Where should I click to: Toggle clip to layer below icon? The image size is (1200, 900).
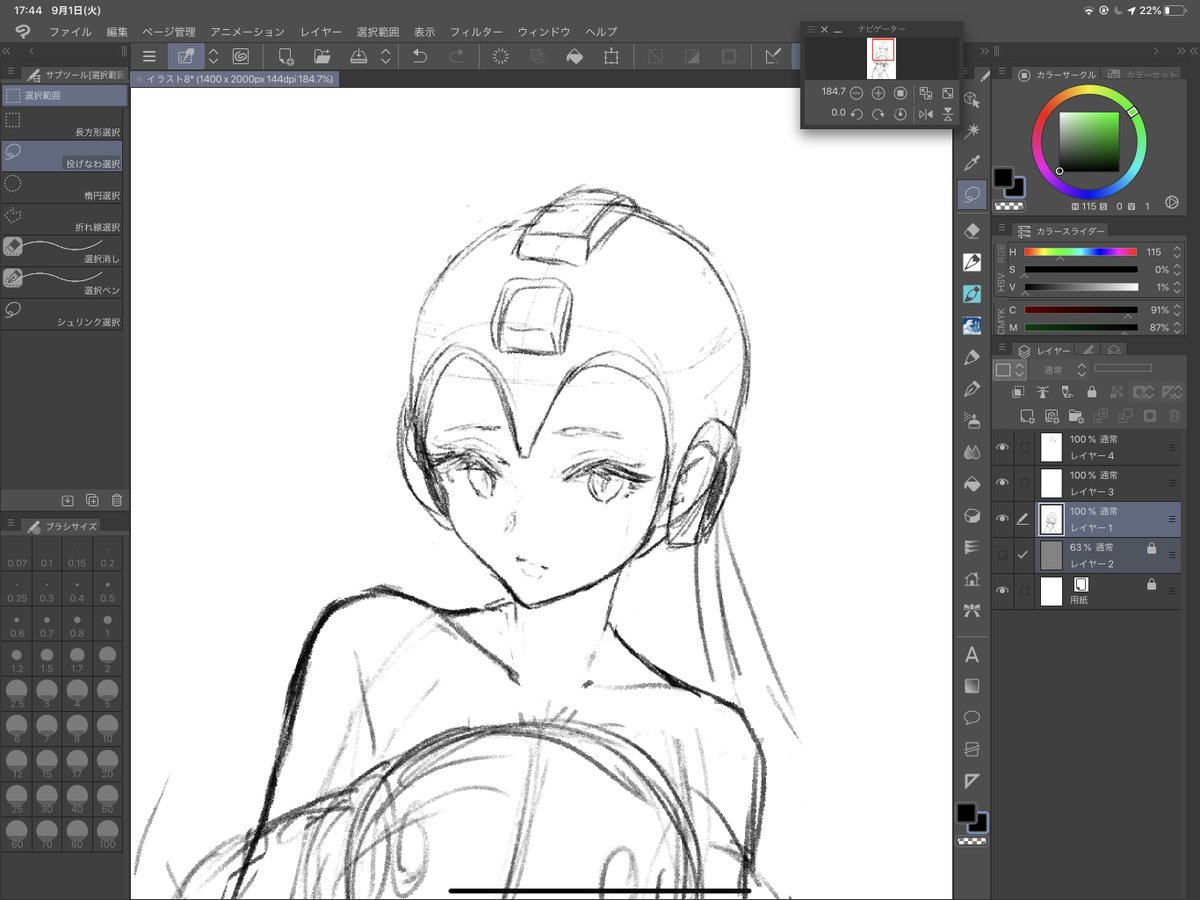point(1019,392)
